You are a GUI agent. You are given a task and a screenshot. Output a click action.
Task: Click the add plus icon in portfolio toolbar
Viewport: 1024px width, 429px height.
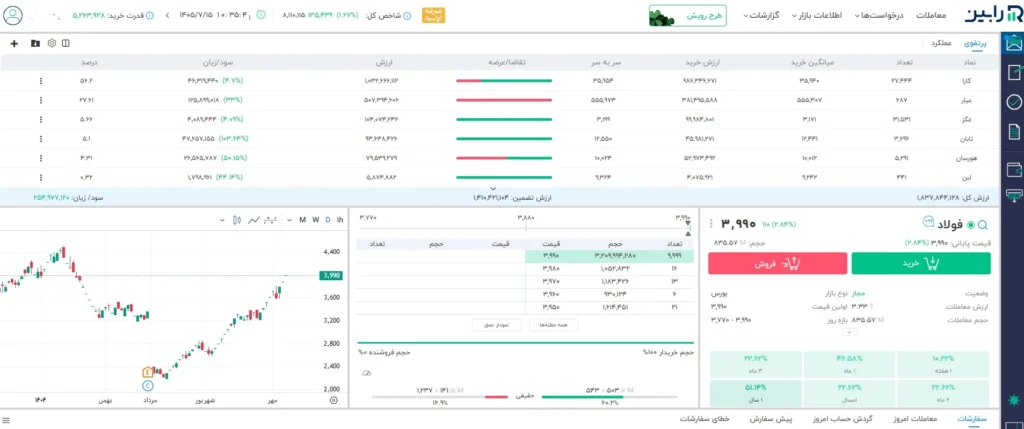pyautogui.click(x=14, y=44)
